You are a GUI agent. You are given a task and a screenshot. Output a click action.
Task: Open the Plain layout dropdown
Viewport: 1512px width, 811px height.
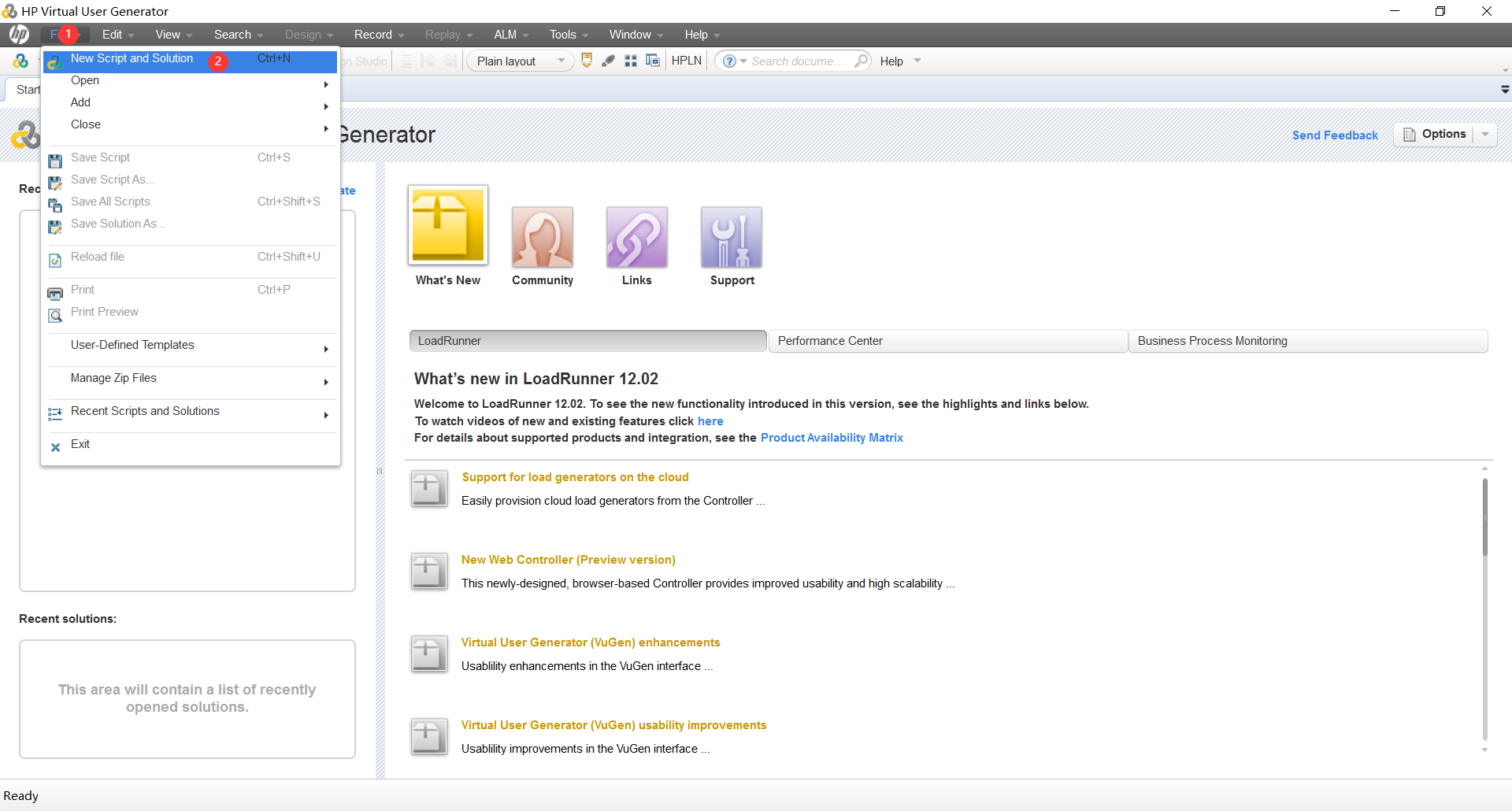coord(521,61)
